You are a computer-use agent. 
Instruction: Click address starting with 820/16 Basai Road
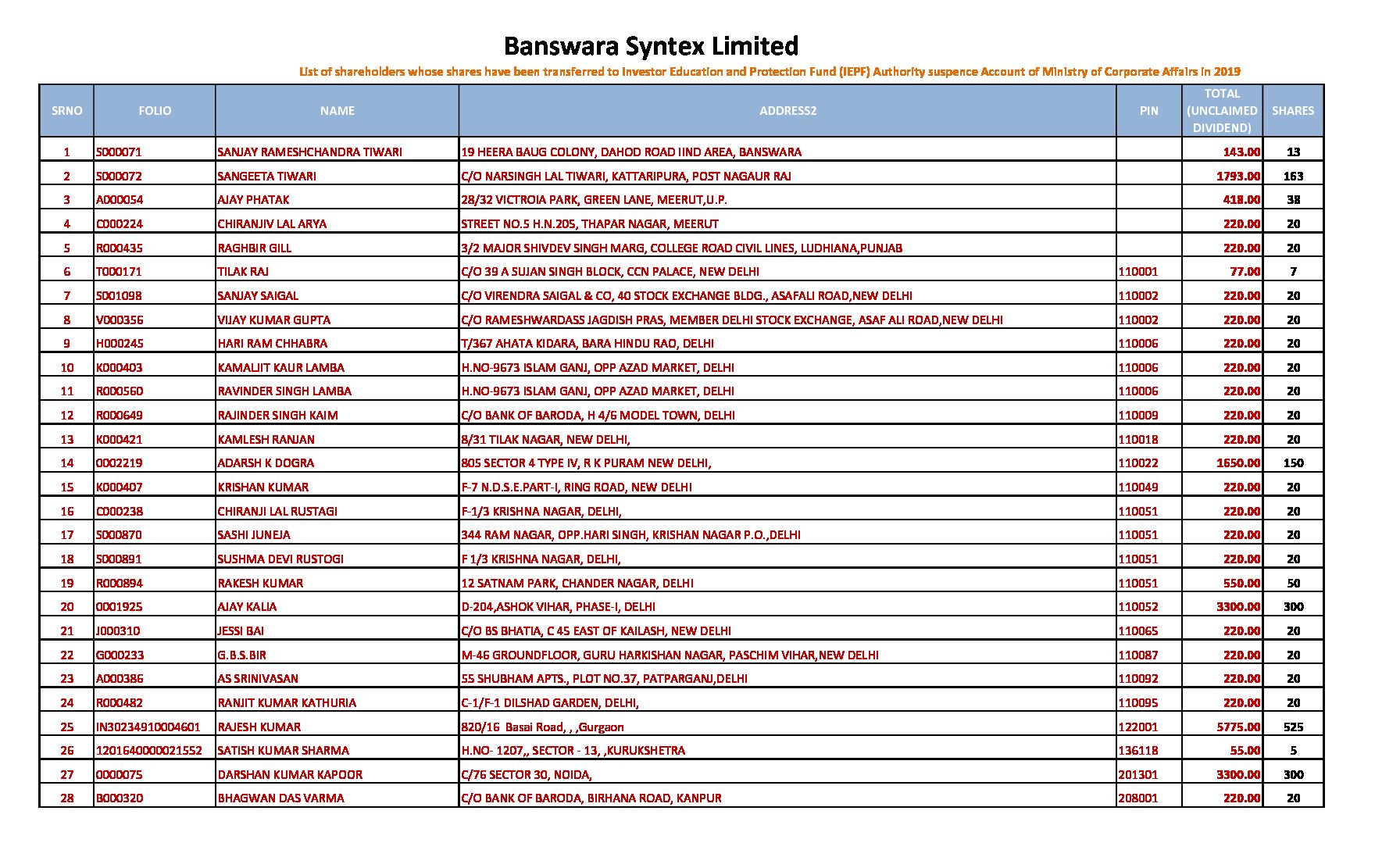[543, 727]
